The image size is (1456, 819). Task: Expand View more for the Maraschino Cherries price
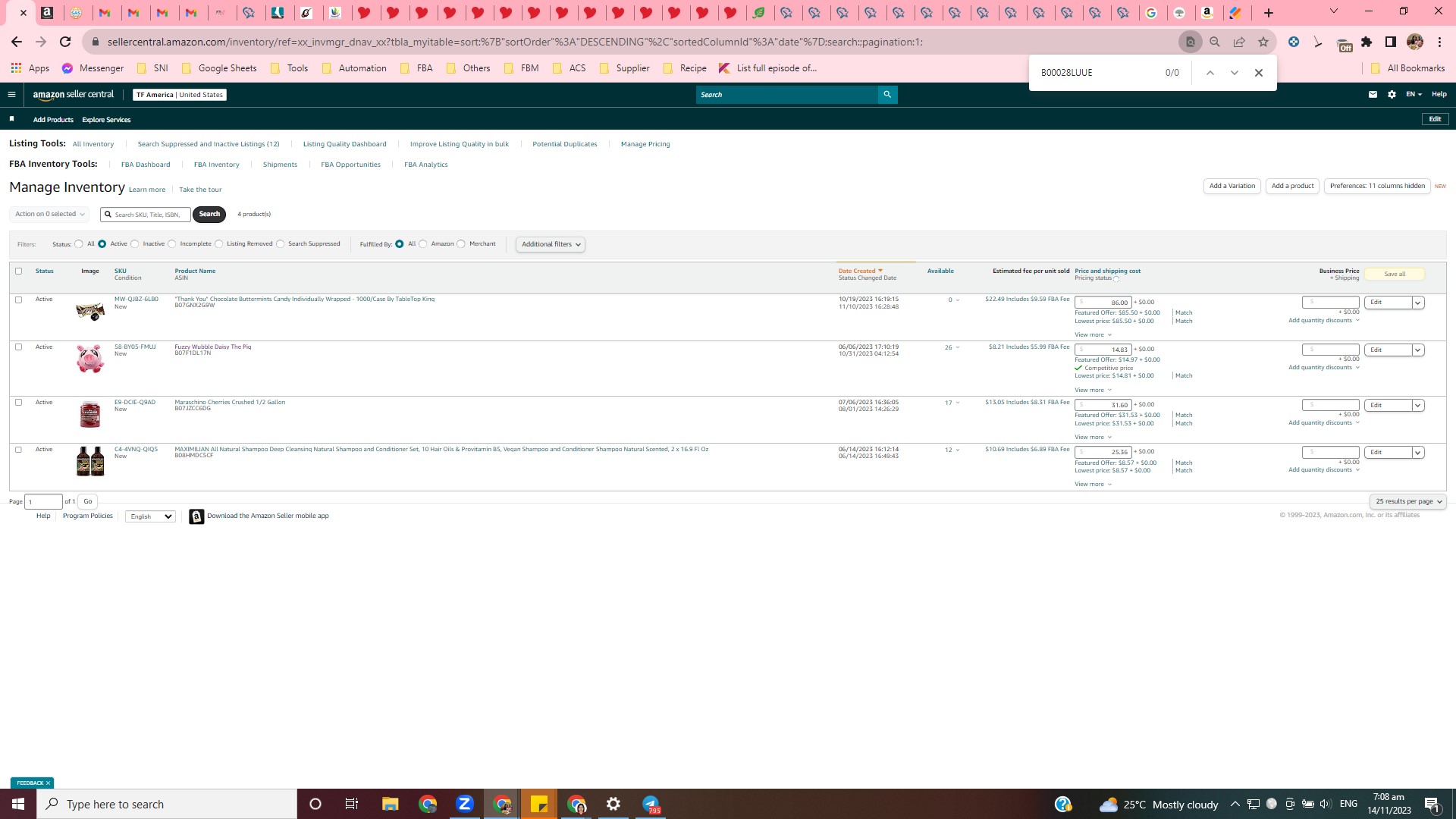pyautogui.click(x=1093, y=438)
